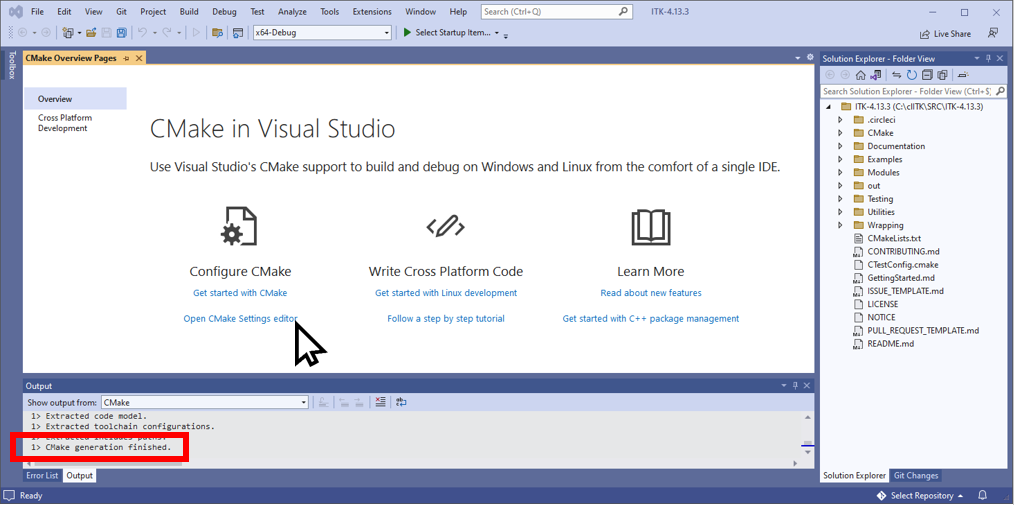Open the Show output from CMake dropdown
1014x505 pixels.
(304, 402)
